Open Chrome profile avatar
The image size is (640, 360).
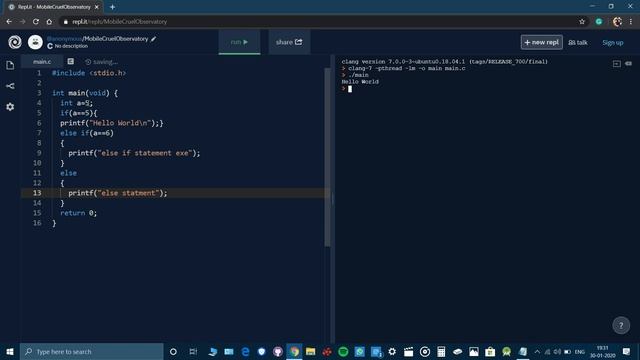(x=617, y=22)
